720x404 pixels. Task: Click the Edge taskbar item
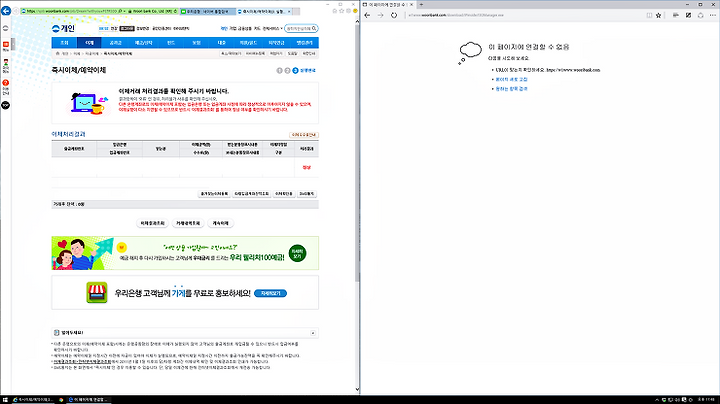89,400
